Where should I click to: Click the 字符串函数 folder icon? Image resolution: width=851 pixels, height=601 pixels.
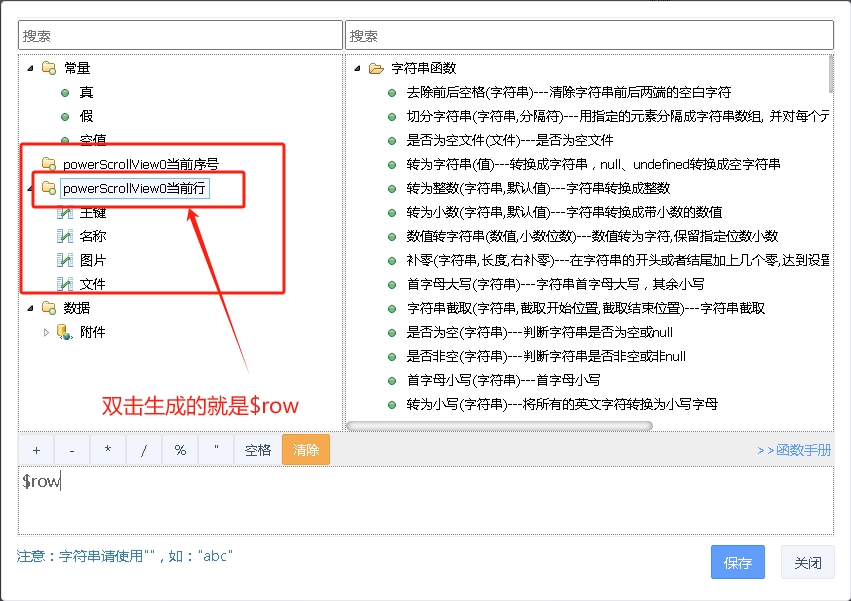click(x=376, y=69)
